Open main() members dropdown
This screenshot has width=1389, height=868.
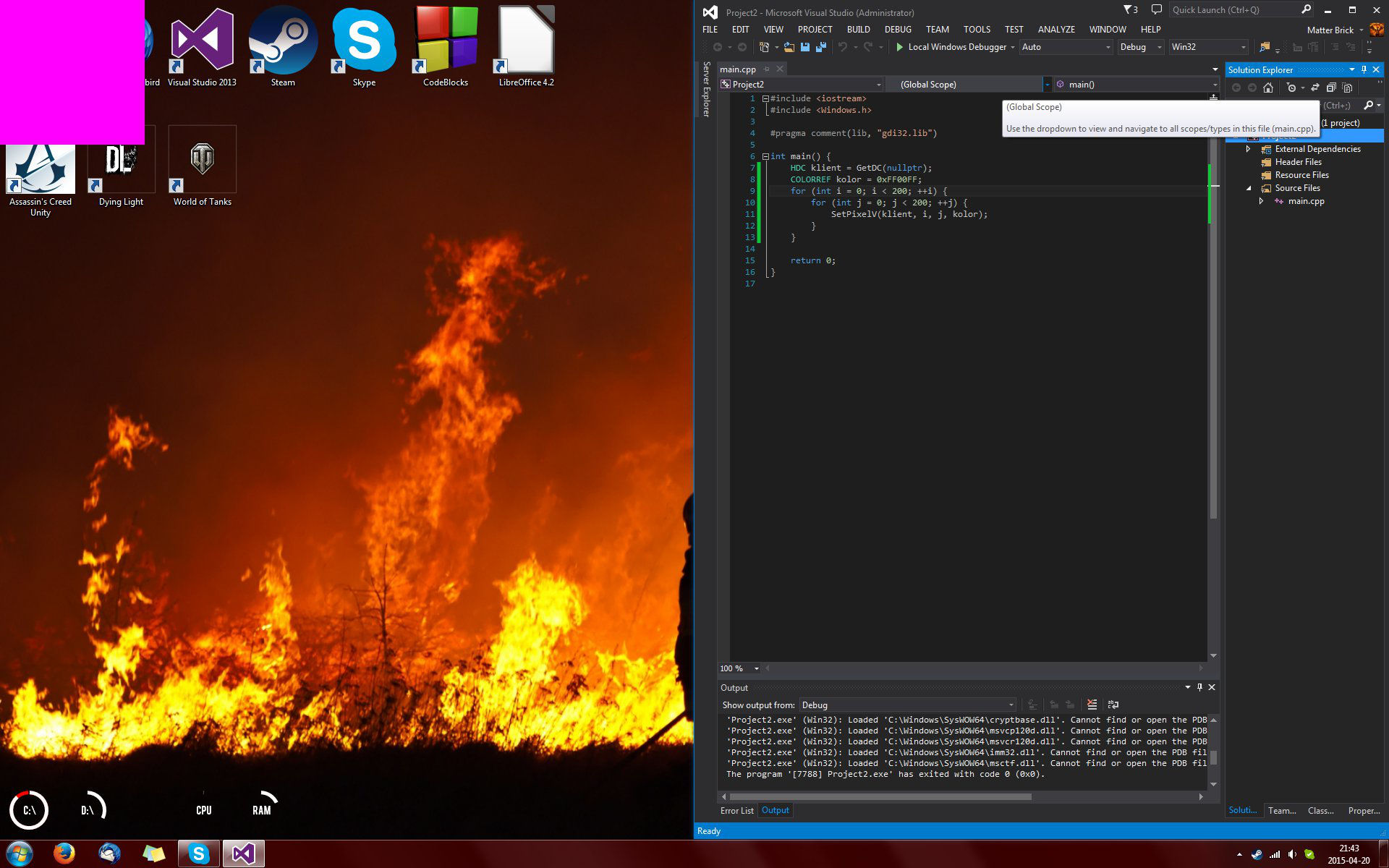(1136, 85)
